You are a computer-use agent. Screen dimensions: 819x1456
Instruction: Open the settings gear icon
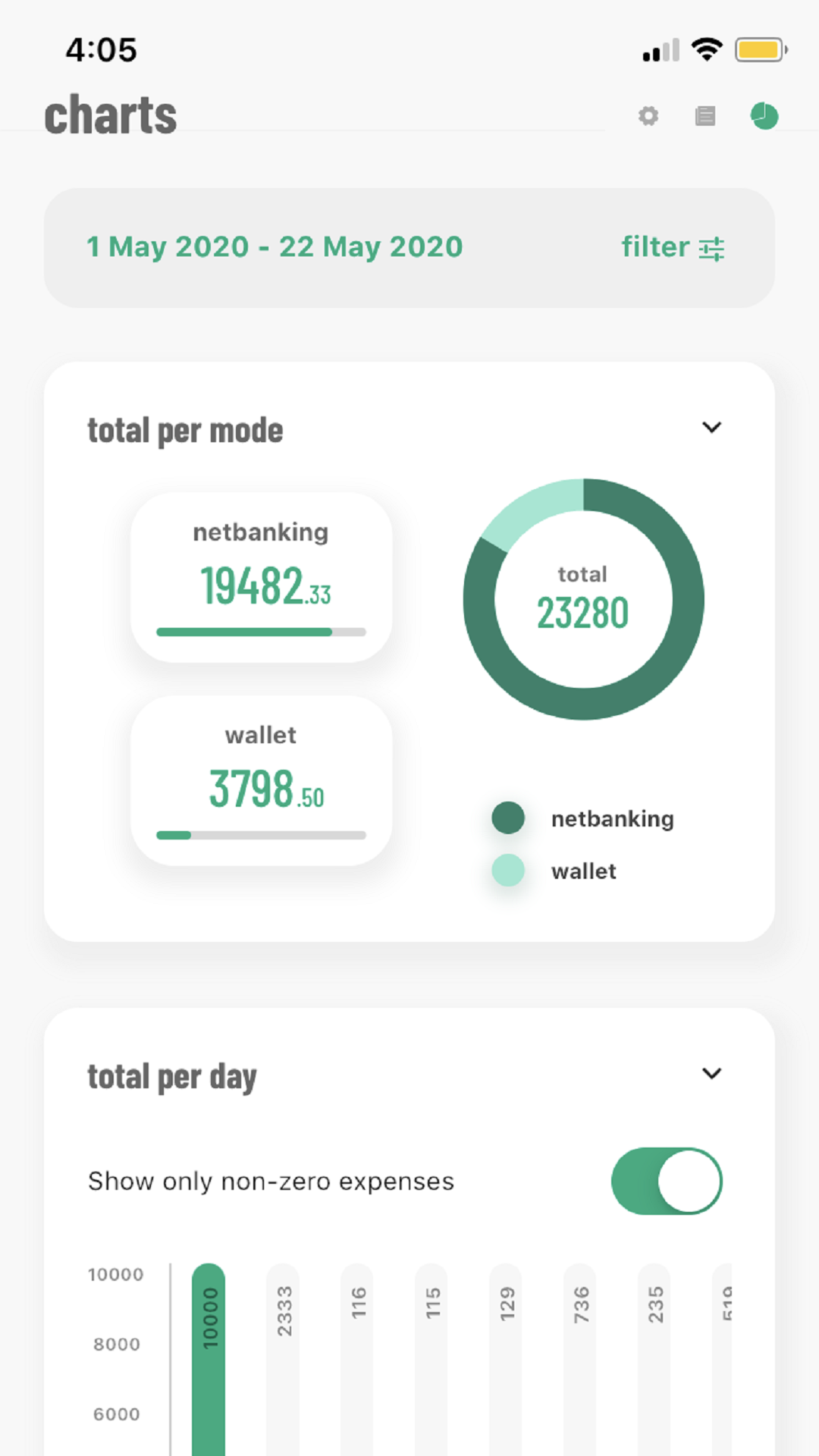[x=648, y=116]
